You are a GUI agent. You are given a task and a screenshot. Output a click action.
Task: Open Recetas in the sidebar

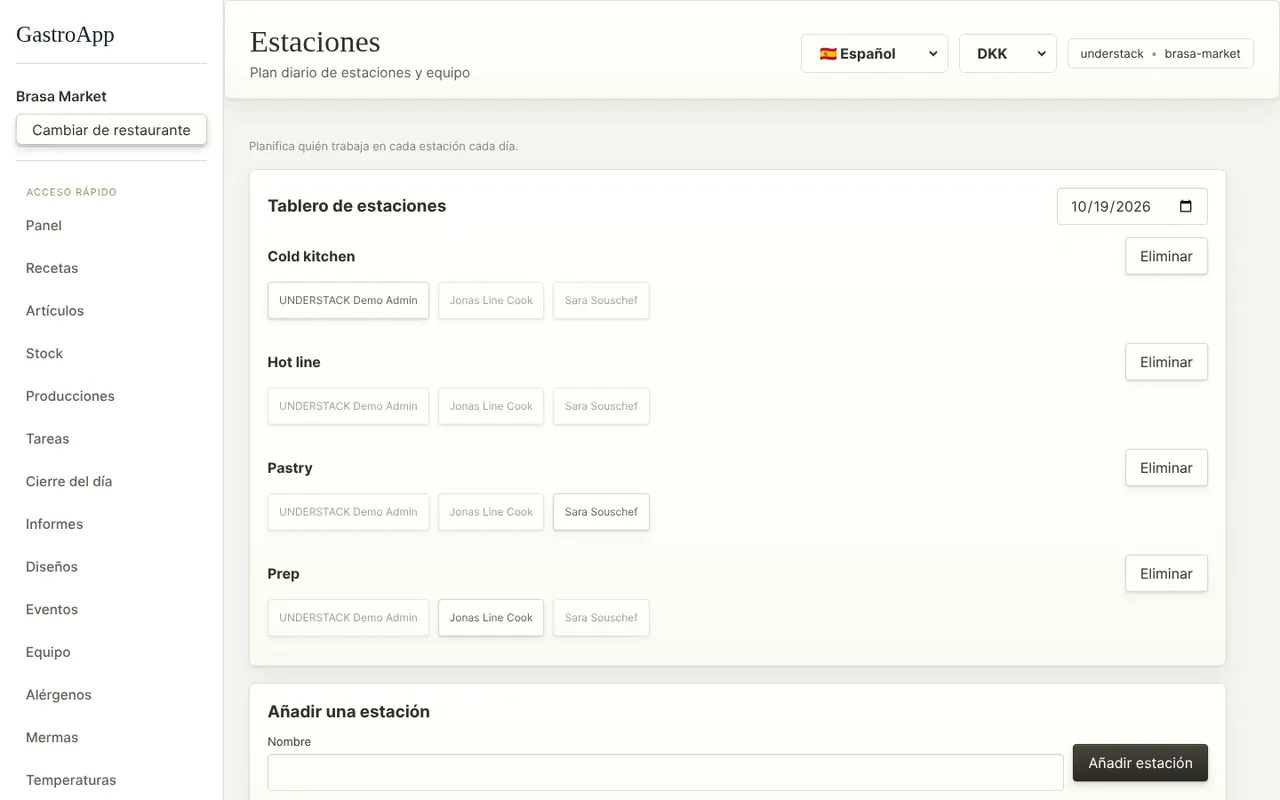[52, 268]
